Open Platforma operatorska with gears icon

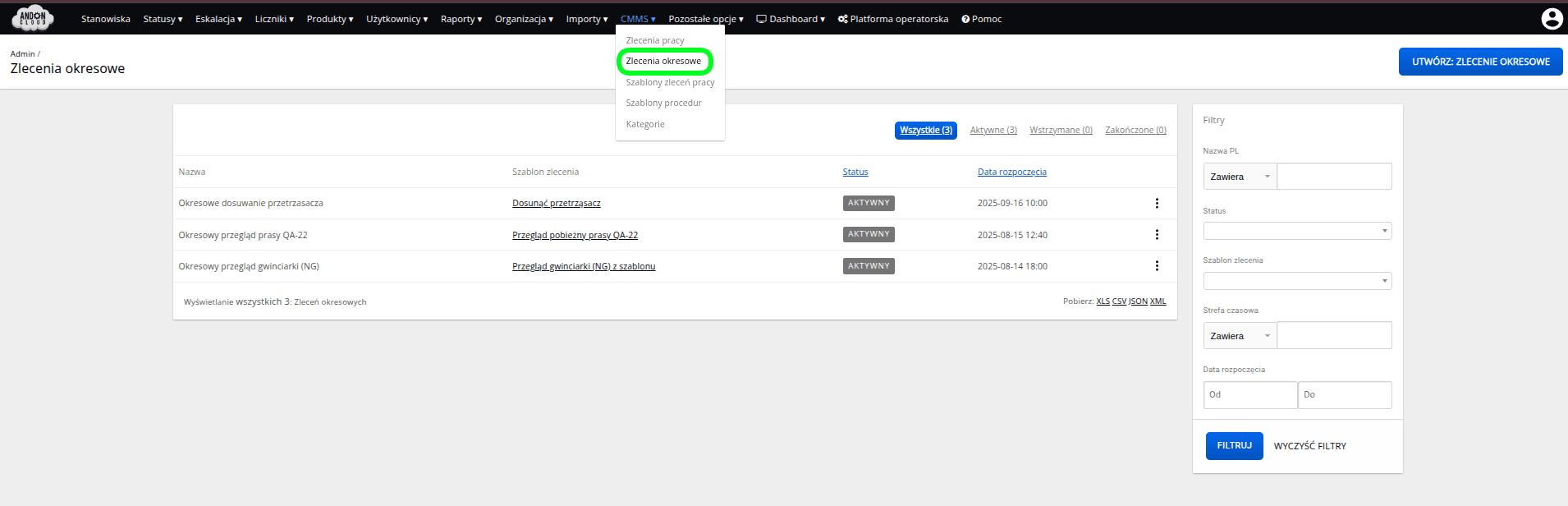(892, 19)
